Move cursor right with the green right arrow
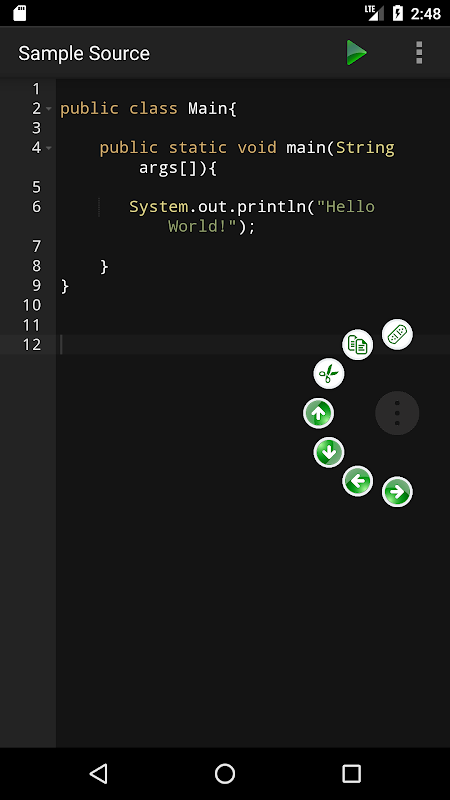 tap(397, 492)
